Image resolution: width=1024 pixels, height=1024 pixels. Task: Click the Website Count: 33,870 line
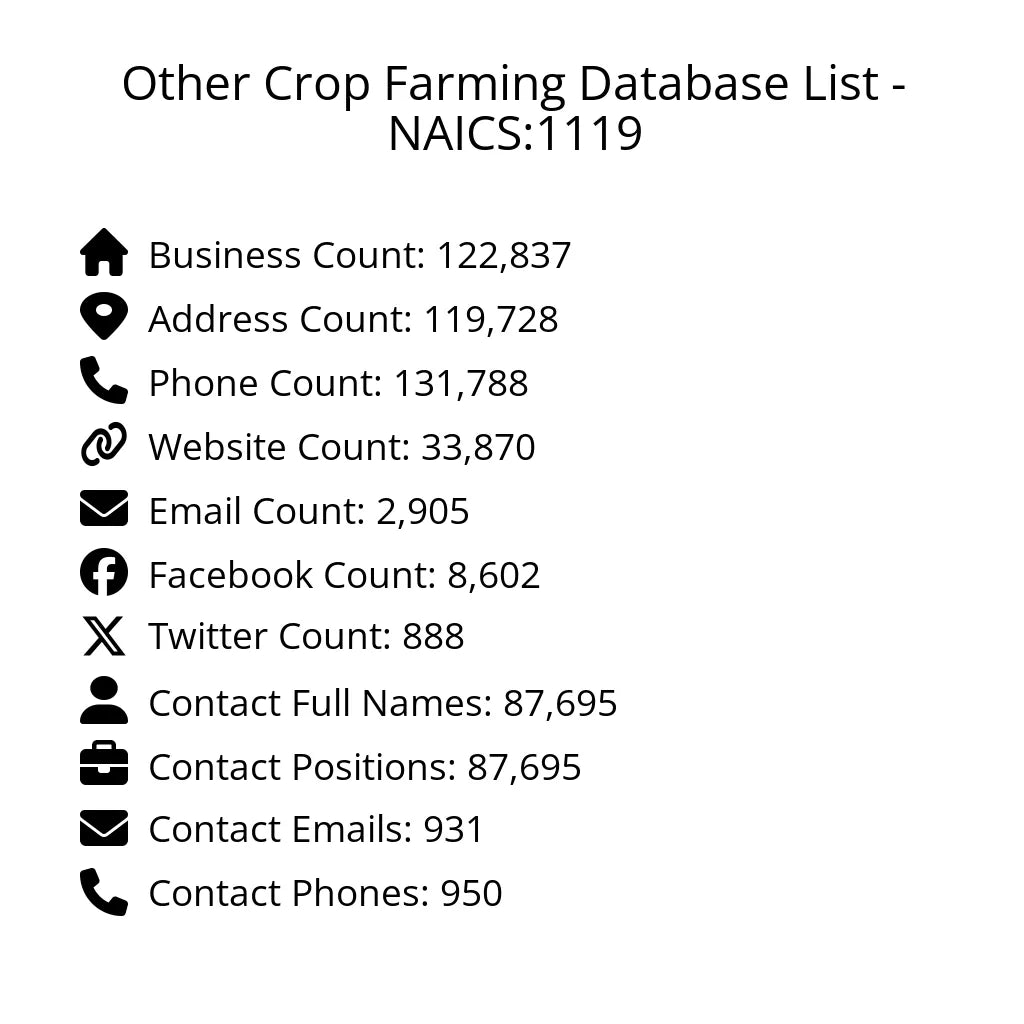pos(342,448)
